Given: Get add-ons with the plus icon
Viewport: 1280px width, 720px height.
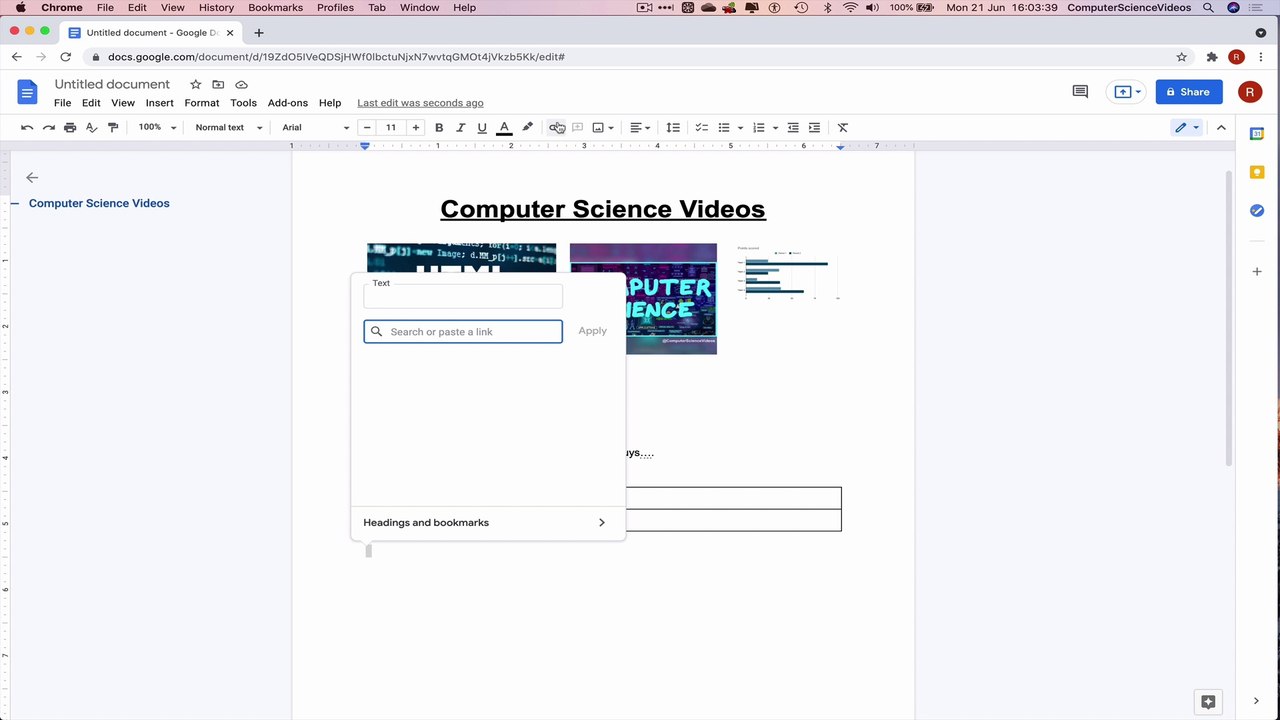Looking at the screenshot, I should pos(1257,271).
